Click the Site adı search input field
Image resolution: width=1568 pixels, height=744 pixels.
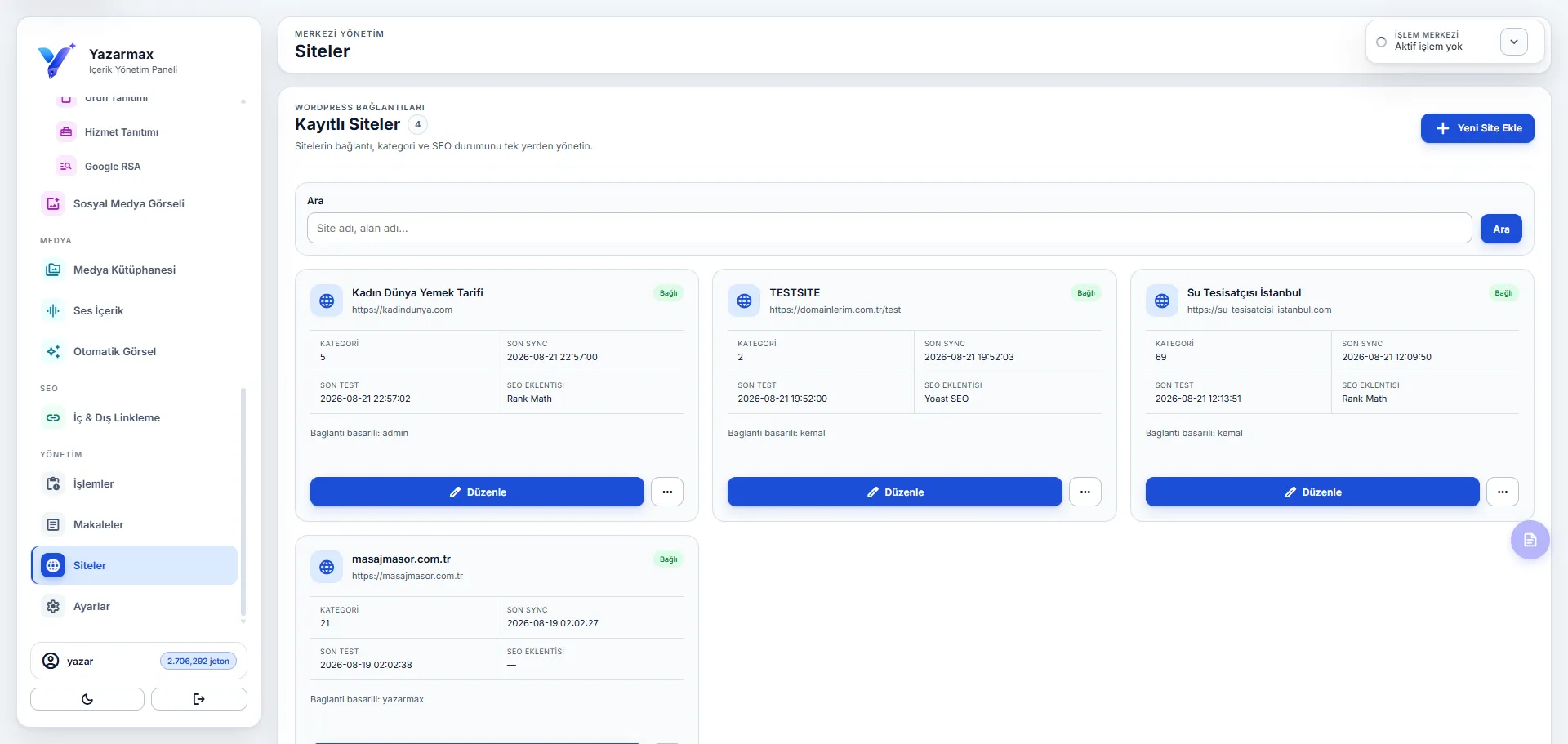pos(889,229)
